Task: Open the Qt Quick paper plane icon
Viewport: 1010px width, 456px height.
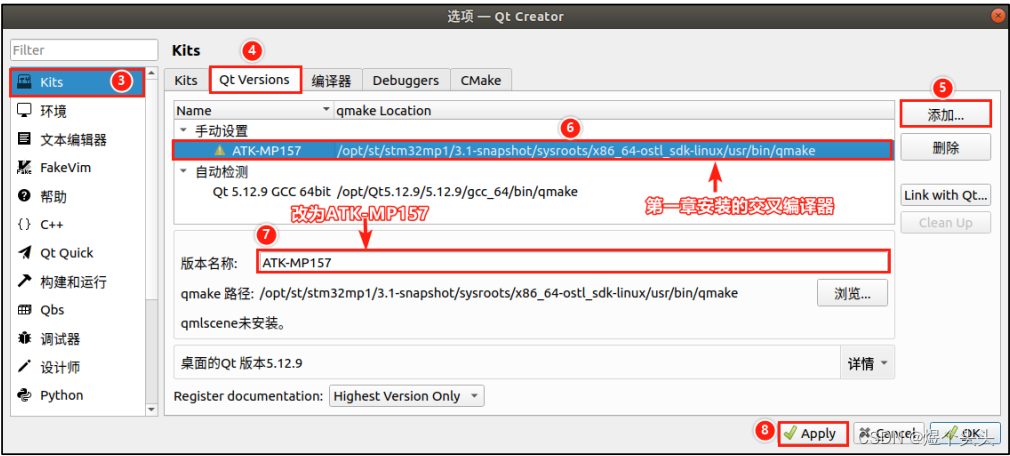Action: (x=24, y=252)
